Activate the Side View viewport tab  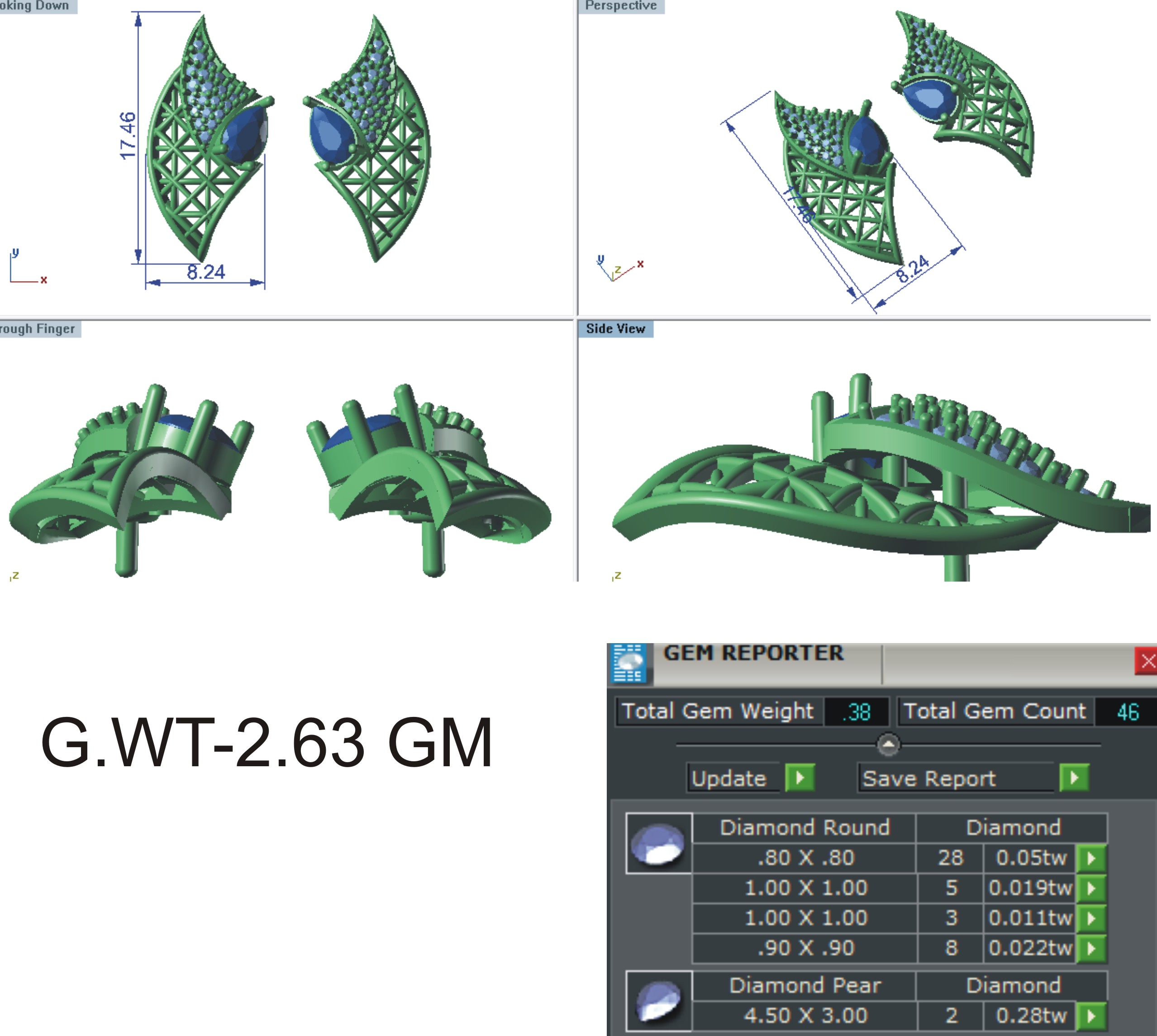point(615,329)
